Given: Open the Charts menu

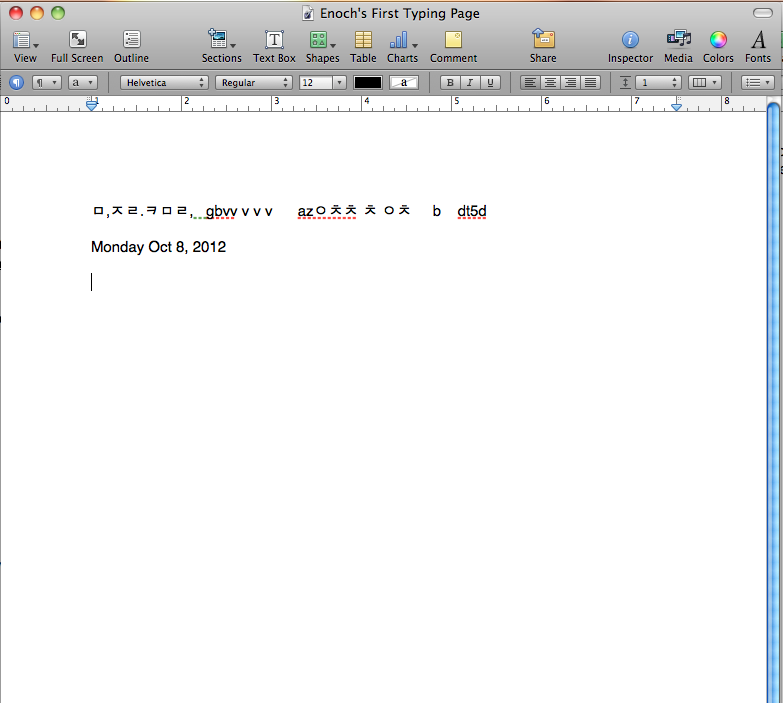Looking at the screenshot, I should point(402,46).
